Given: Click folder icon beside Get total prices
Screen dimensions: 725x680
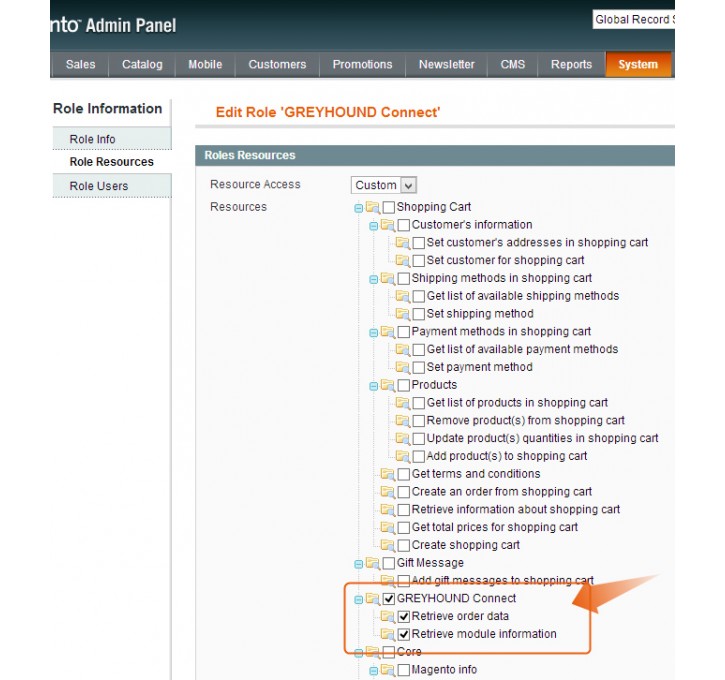Looking at the screenshot, I should click(x=387, y=527).
